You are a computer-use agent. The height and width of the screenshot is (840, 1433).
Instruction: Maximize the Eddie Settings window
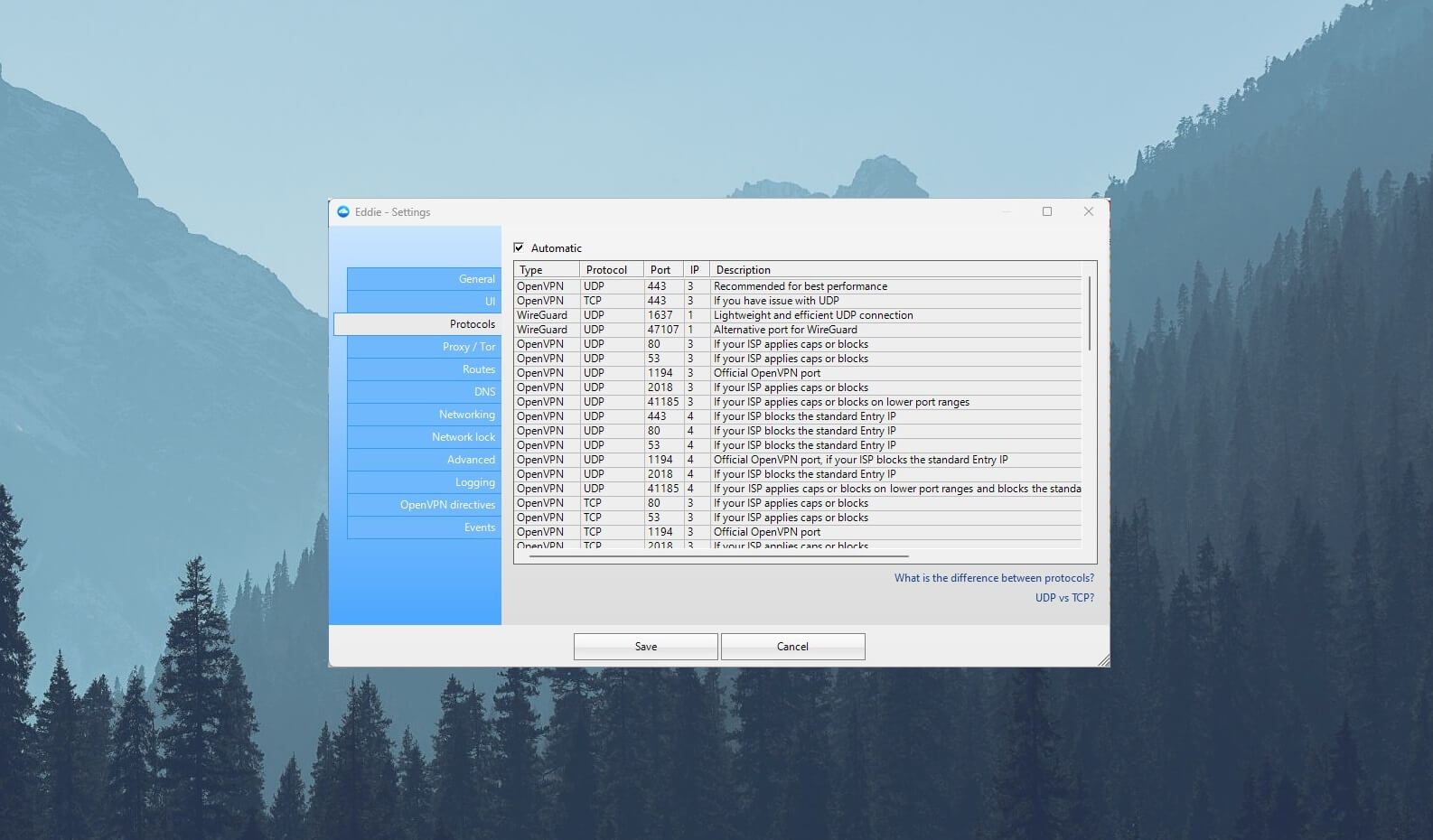(x=1047, y=211)
